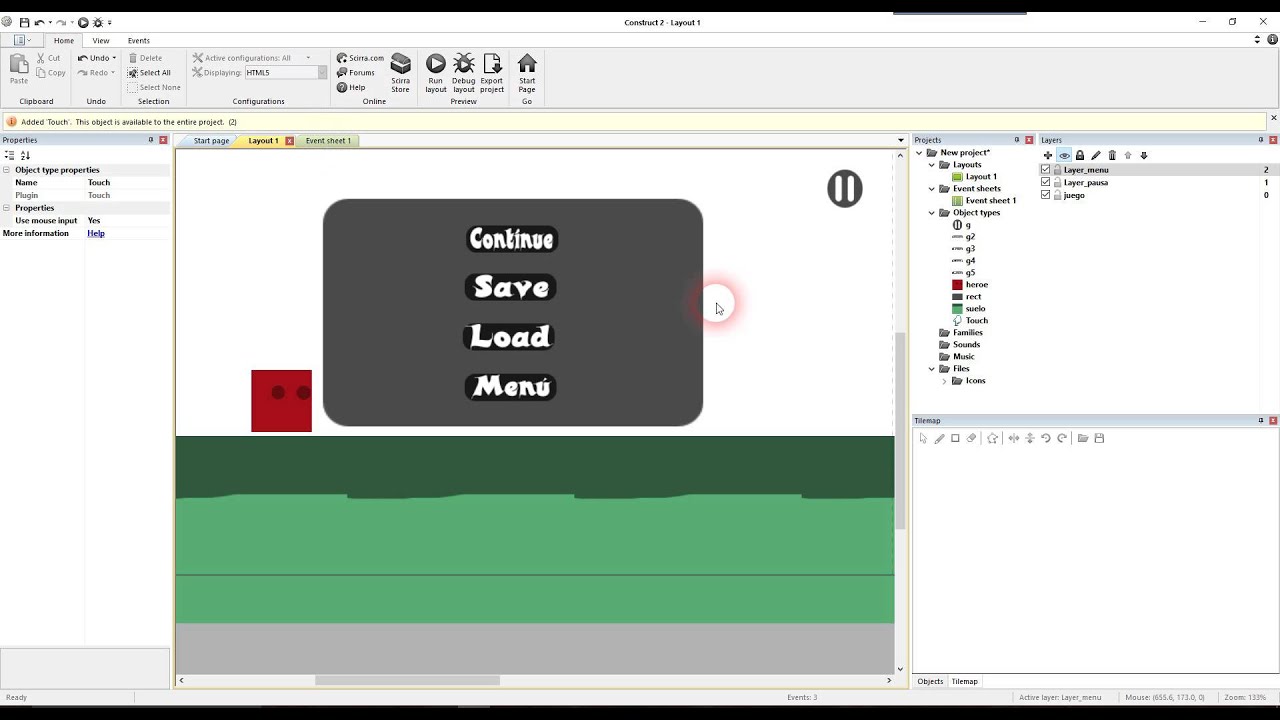The height and width of the screenshot is (720, 1280).
Task: Click the rename layer pencil icon
Action: coord(1096,155)
